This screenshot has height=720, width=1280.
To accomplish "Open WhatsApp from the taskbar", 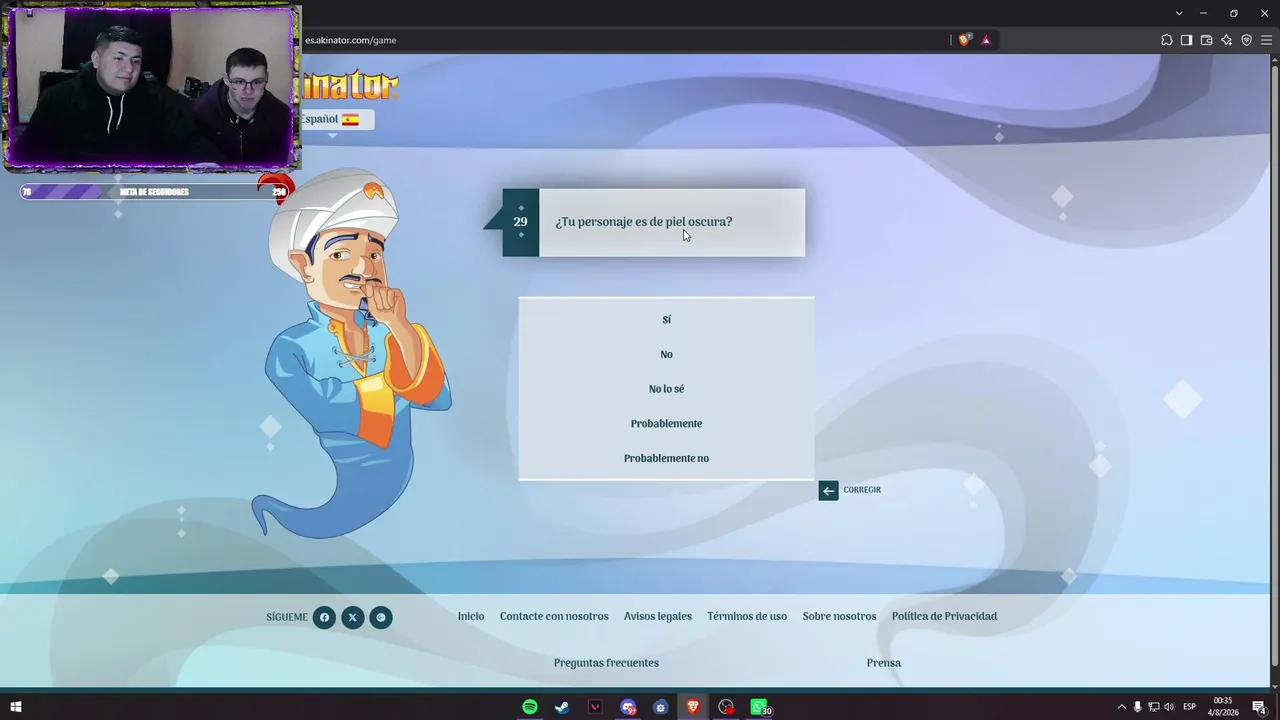I will point(759,707).
